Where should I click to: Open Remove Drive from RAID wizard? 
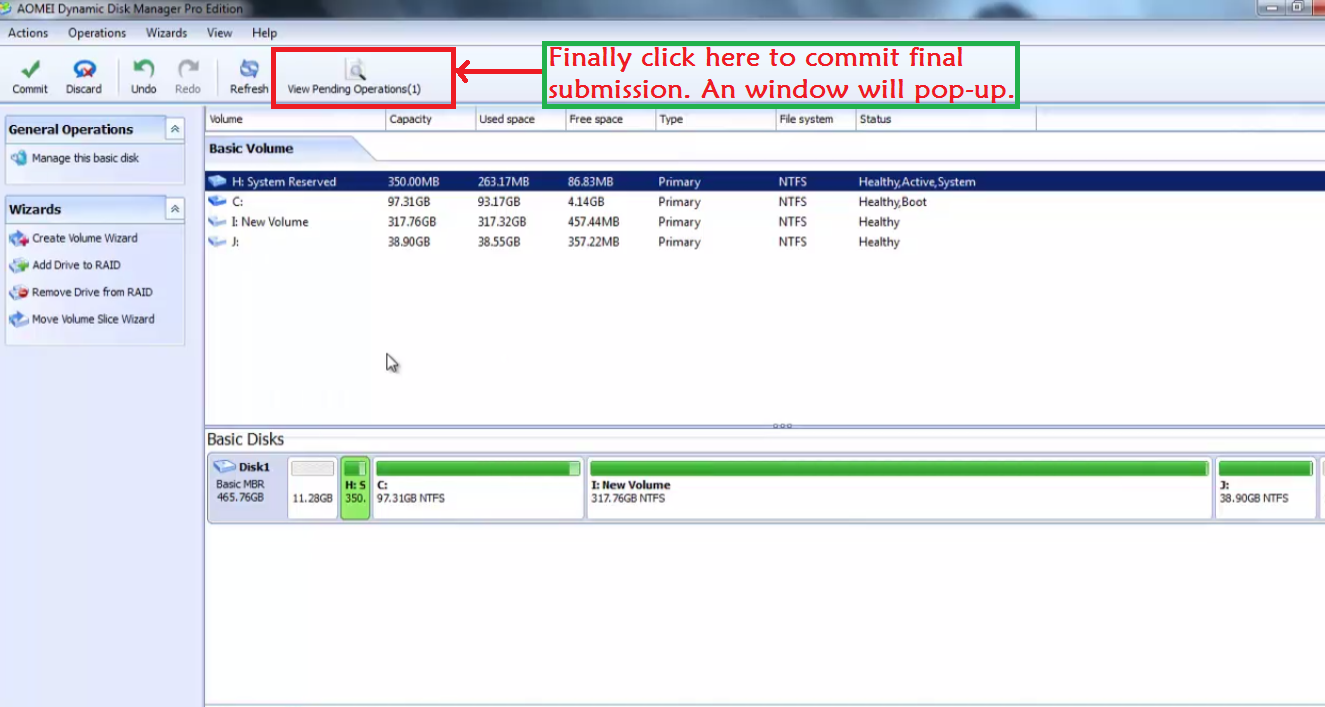click(92, 292)
